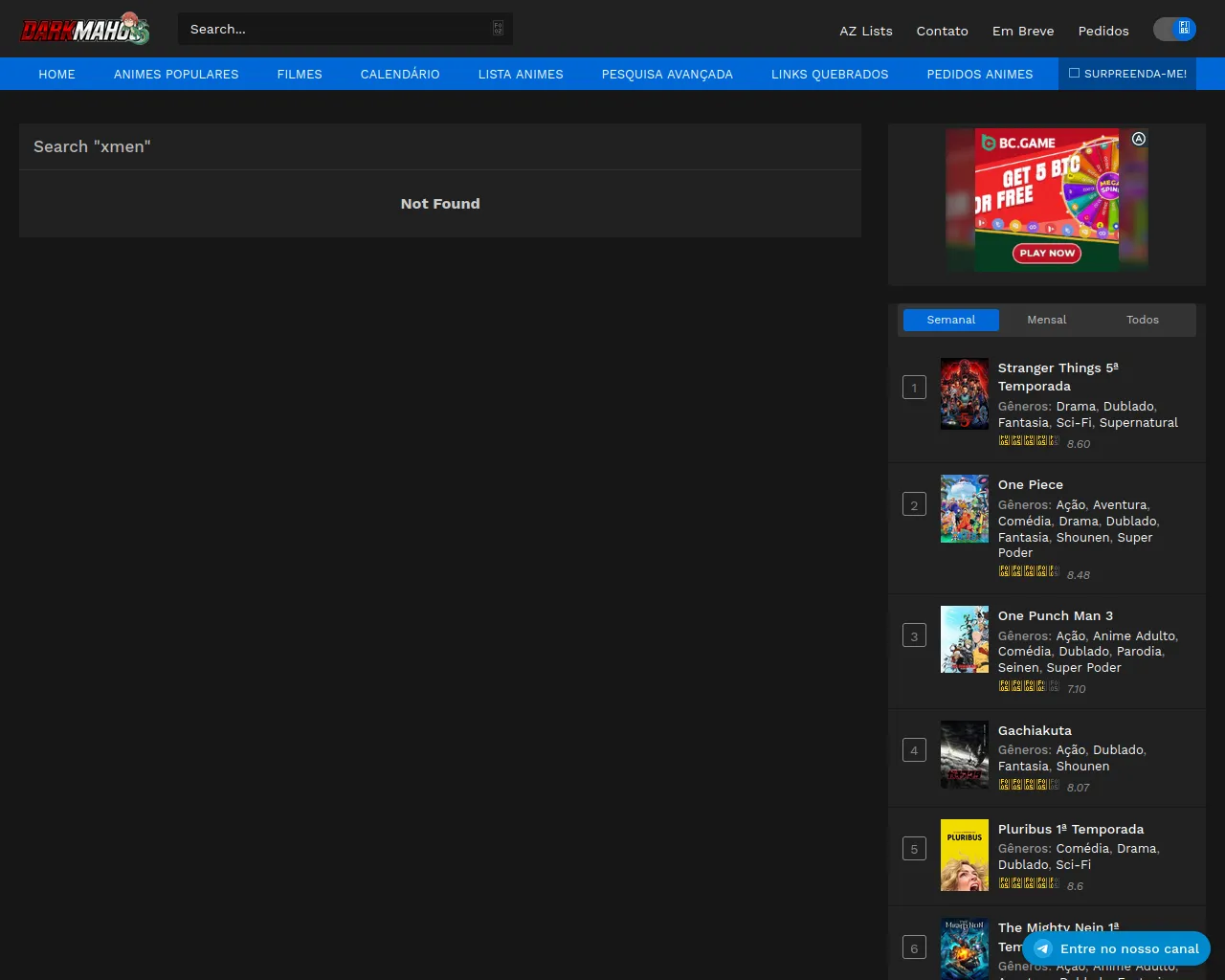Open the Animes Populares menu
The image size is (1225, 980).
[x=176, y=74]
